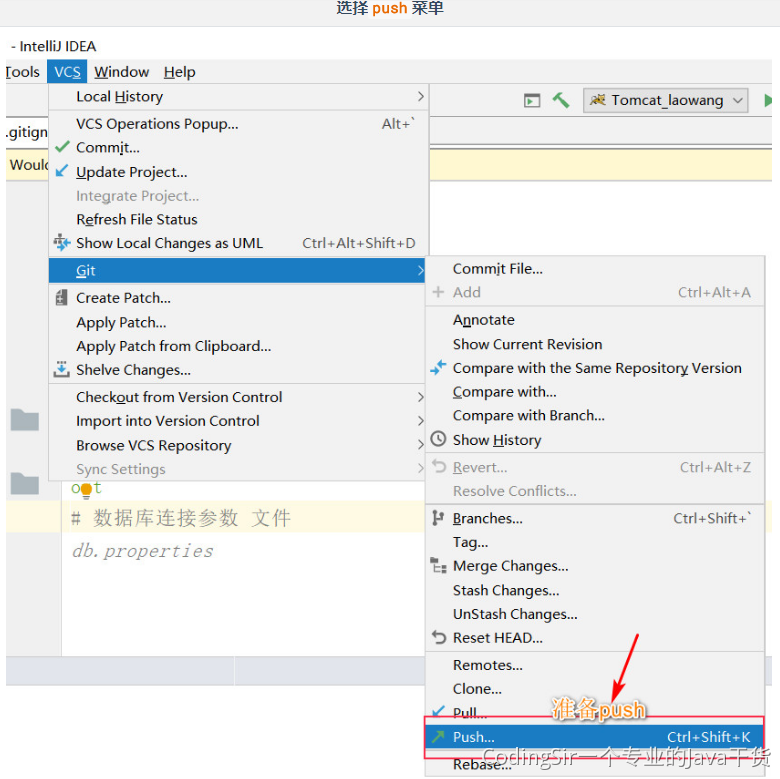Click the green Commit checkmark icon
Image resolution: width=780 pixels, height=779 pixels.
pos(62,147)
